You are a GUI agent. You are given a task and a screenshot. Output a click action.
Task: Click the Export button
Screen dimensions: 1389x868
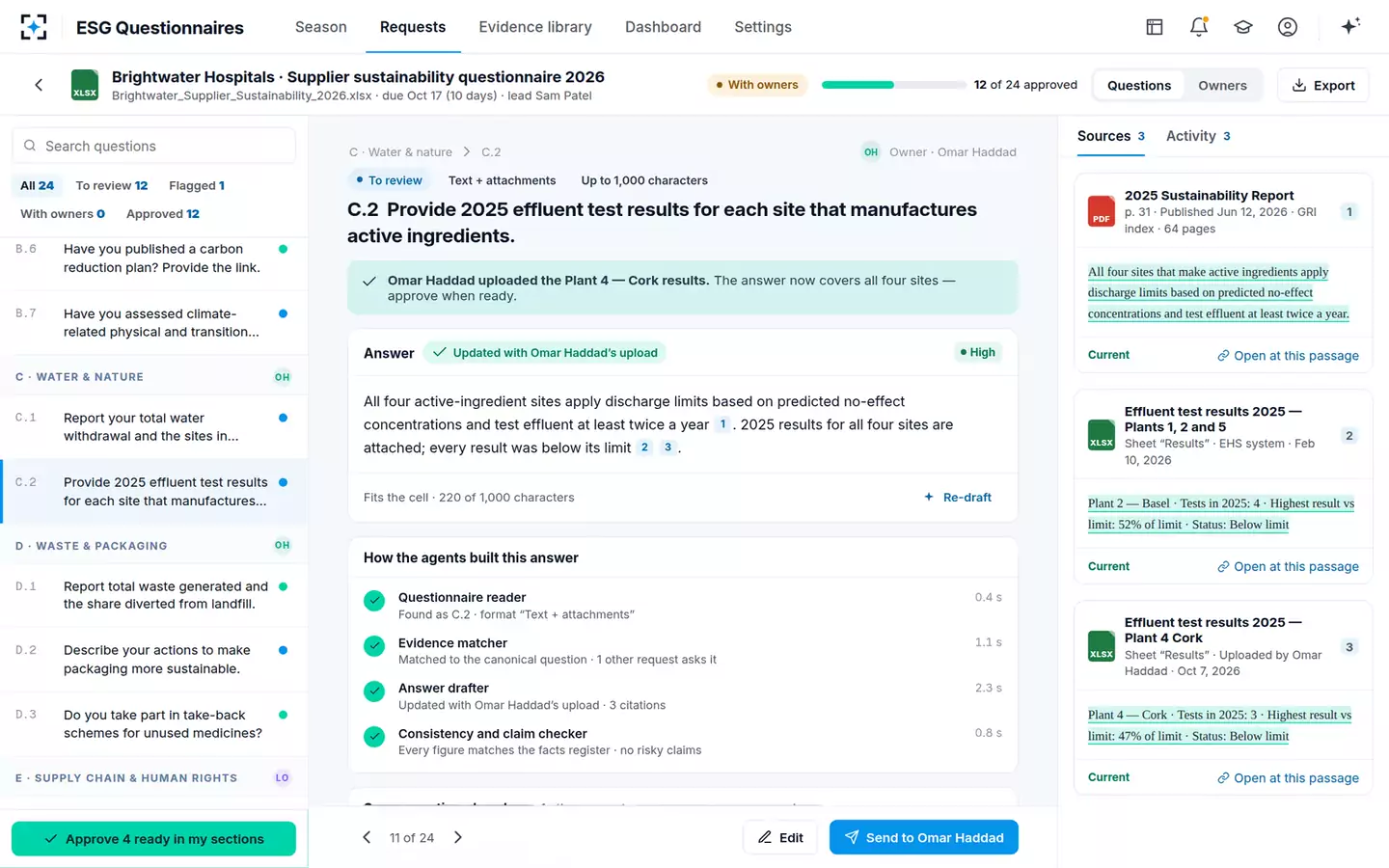[1323, 85]
